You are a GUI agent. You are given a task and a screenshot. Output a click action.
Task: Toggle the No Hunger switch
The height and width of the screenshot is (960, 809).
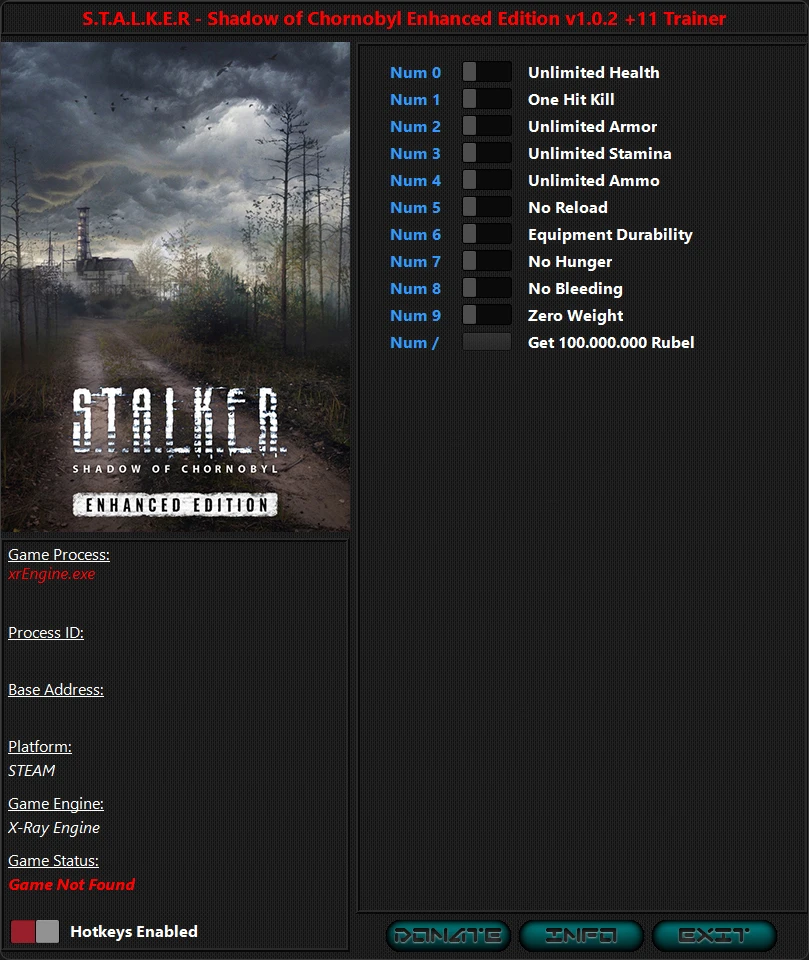(486, 261)
